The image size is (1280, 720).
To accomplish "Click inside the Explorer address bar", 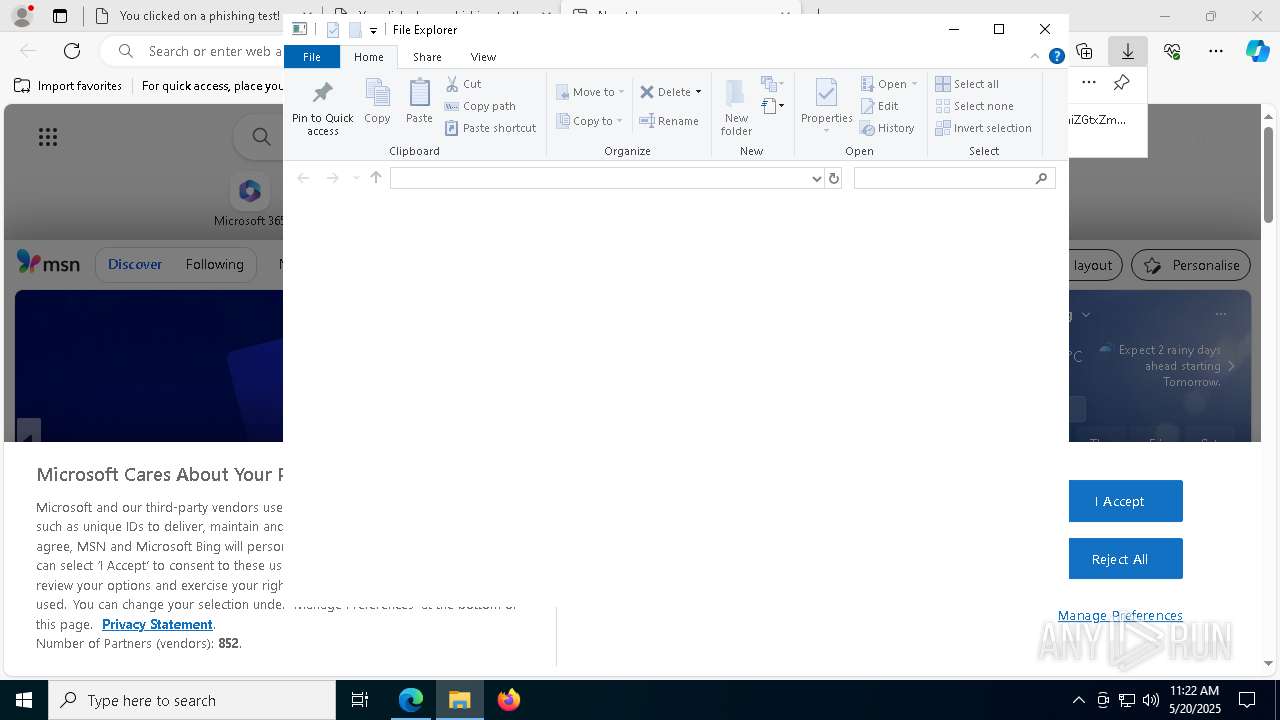I will point(600,178).
